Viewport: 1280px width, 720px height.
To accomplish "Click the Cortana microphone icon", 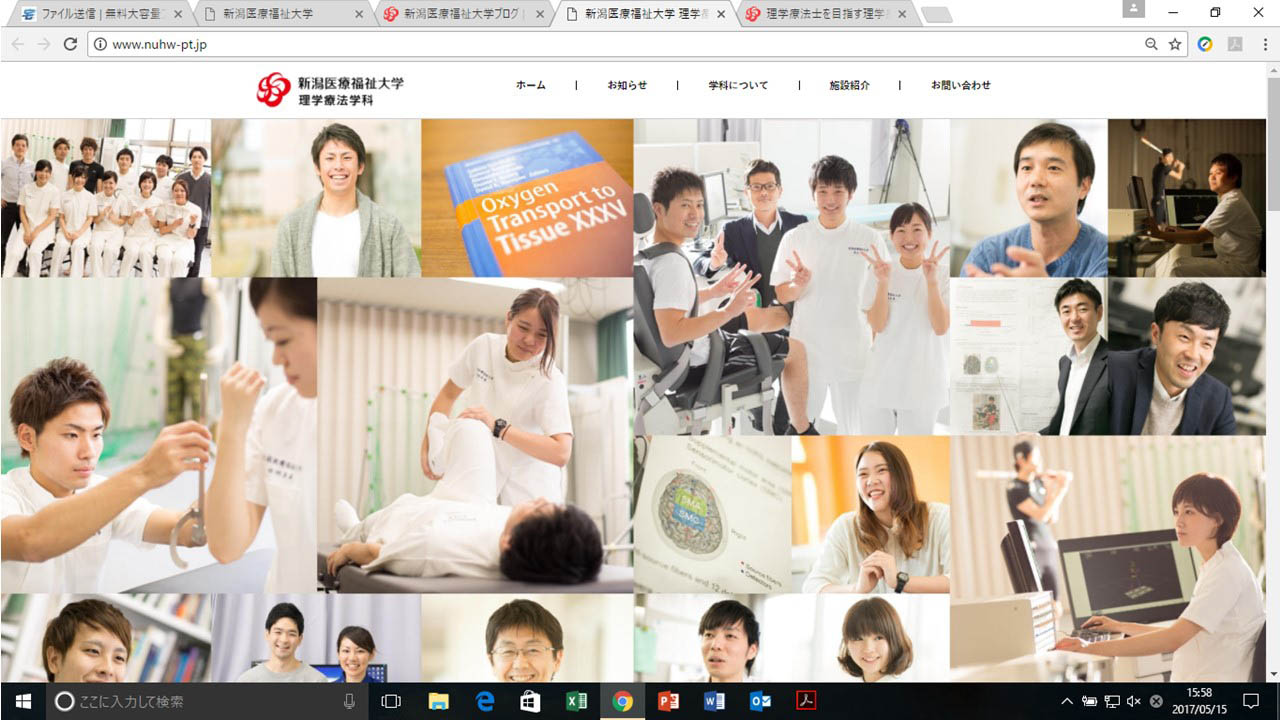I will (349, 701).
